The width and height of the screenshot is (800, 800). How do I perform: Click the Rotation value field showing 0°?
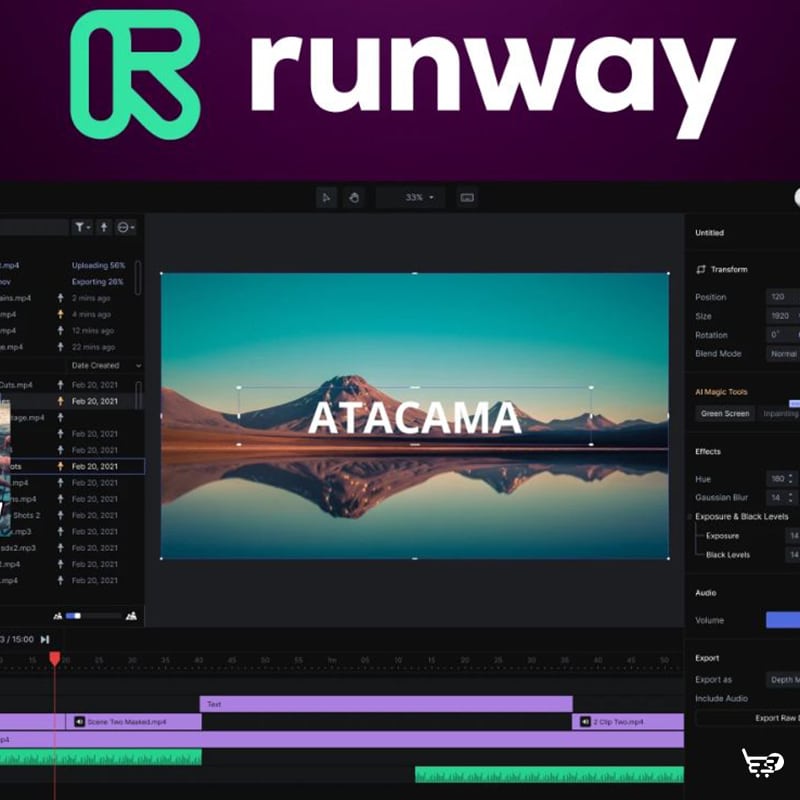pos(783,335)
